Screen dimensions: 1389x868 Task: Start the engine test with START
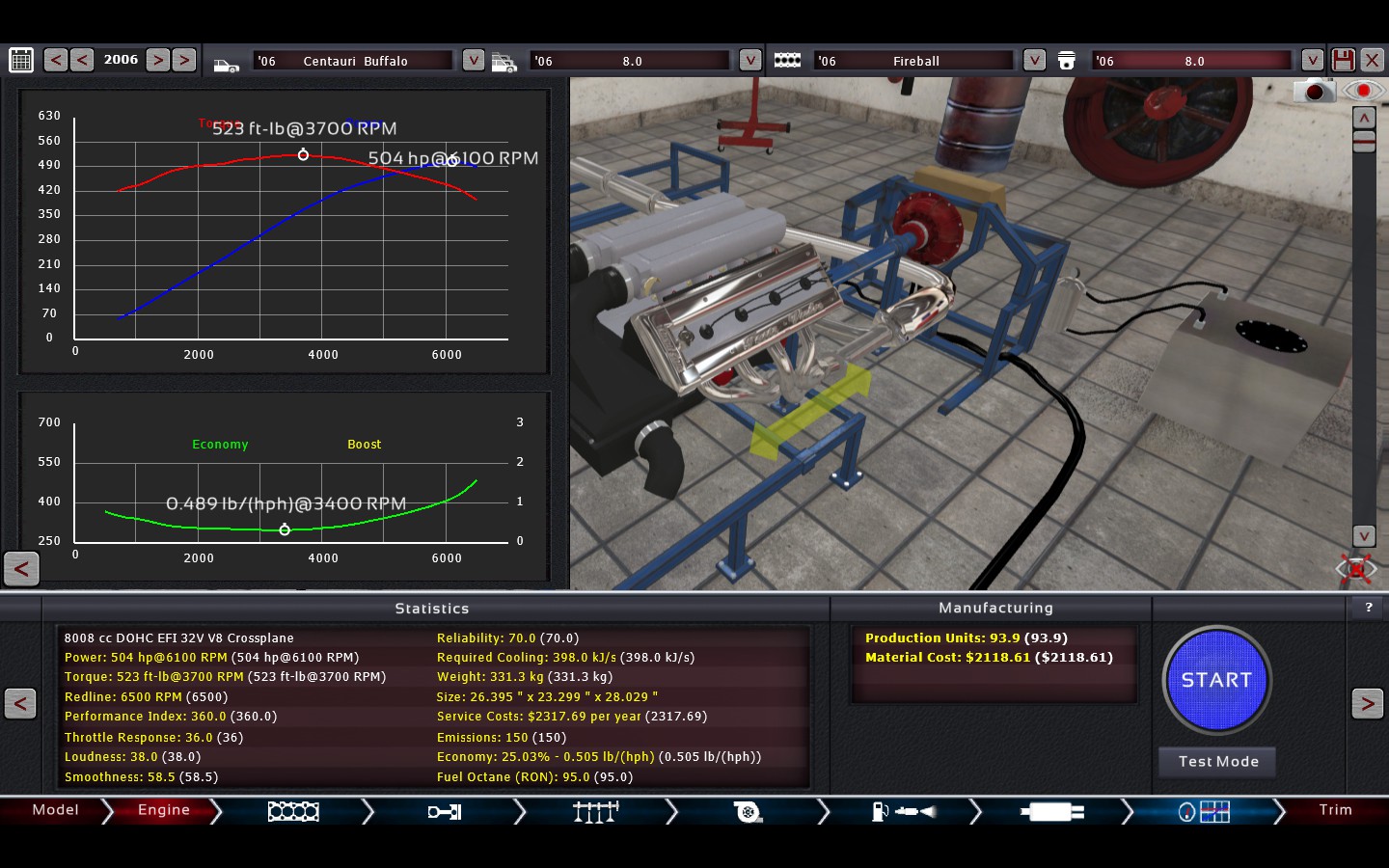point(1217,680)
